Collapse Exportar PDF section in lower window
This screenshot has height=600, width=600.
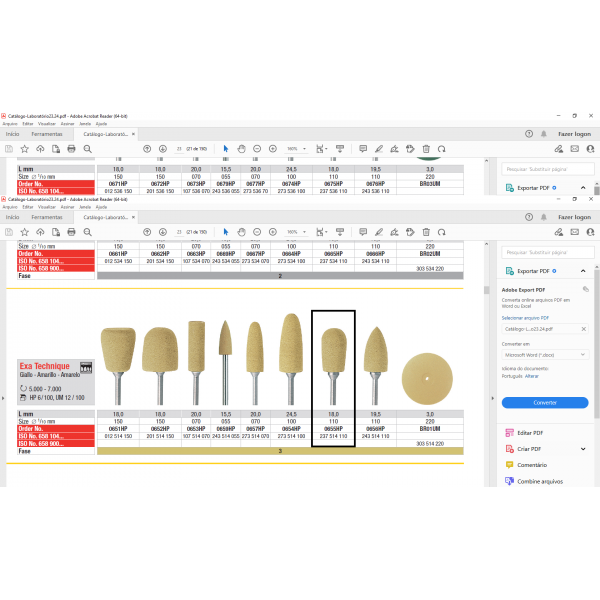583,271
